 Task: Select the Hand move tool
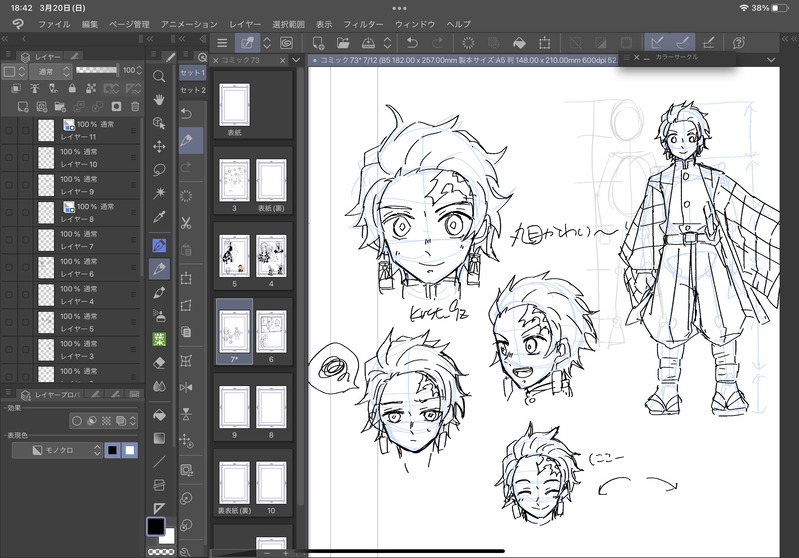tap(159, 99)
